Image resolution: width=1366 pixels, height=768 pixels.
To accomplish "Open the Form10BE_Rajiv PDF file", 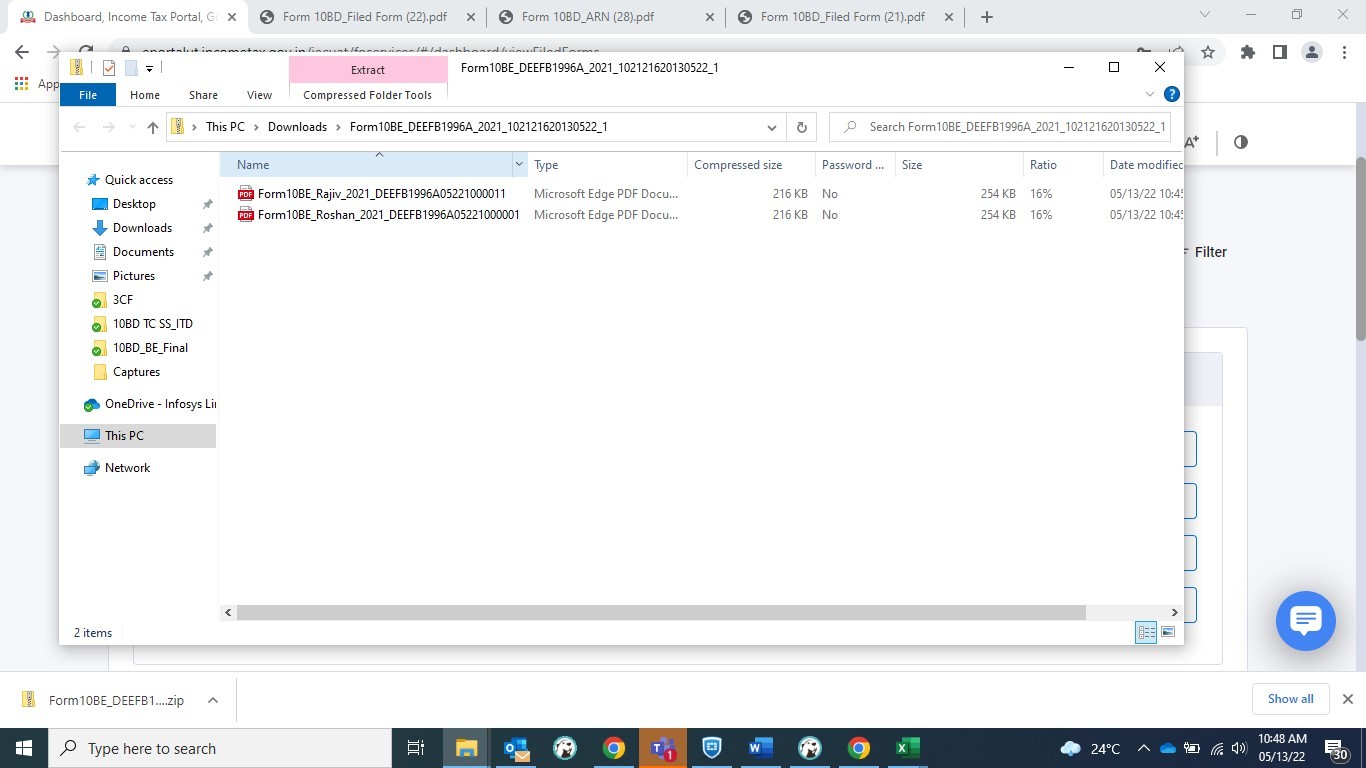I will (381, 194).
